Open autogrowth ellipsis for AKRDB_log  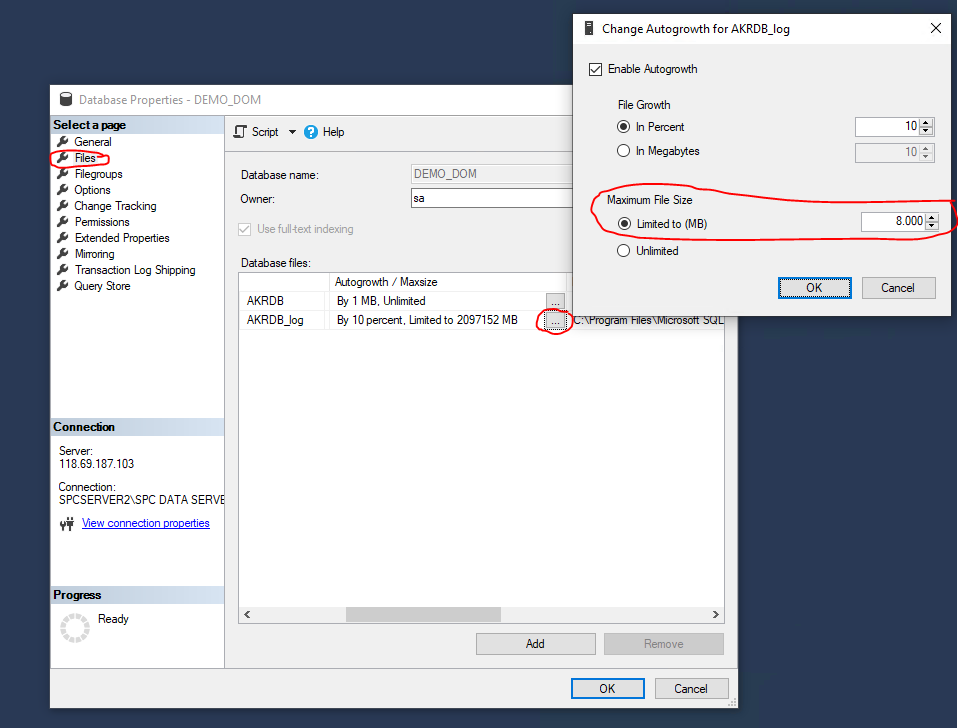tap(556, 321)
